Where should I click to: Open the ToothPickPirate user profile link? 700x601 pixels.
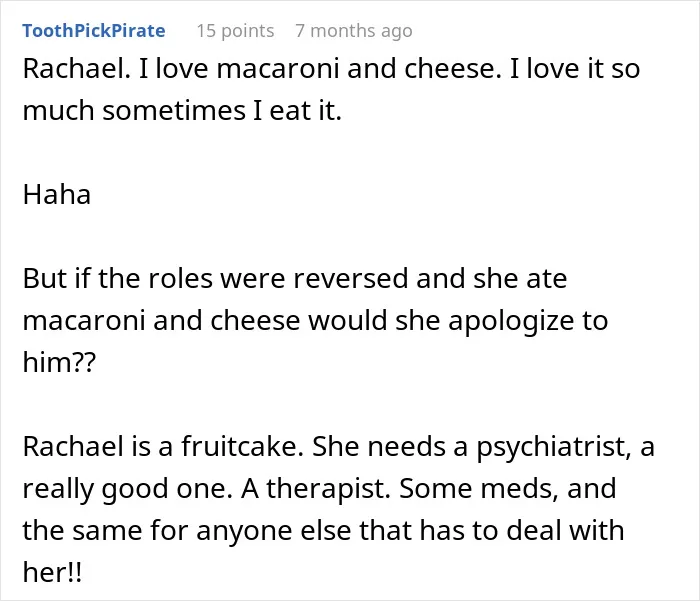[94, 31]
